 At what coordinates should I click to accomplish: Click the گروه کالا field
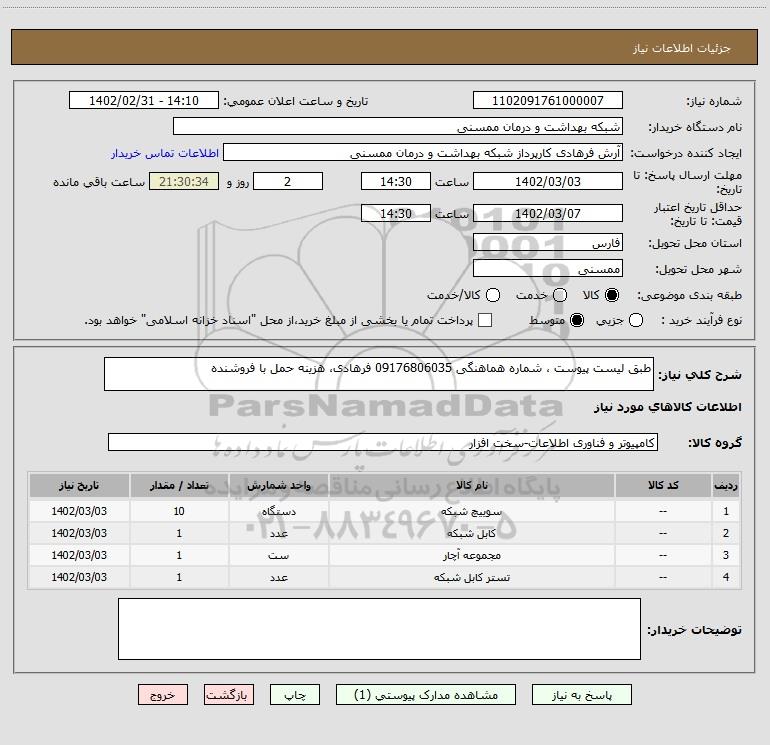tap(383, 442)
